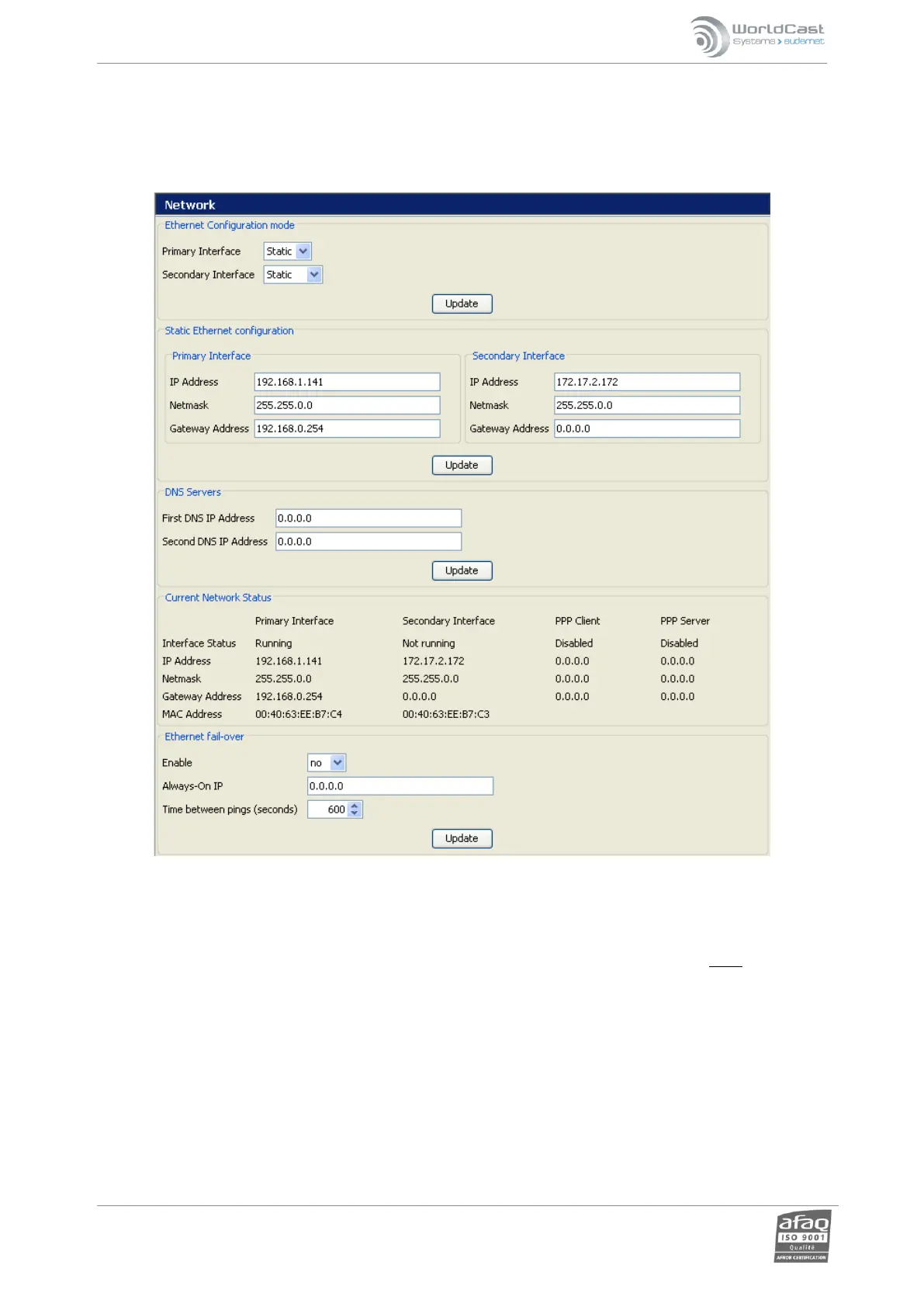This screenshot has height=1307, width=924.
Task: Click Update under Ethernet fail-over
Action: [462, 838]
